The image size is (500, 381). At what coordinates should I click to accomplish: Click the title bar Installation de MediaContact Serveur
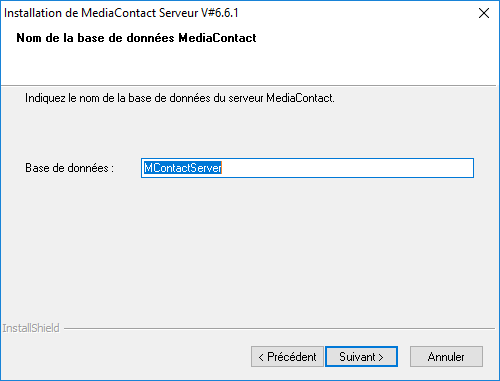(x=121, y=13)
